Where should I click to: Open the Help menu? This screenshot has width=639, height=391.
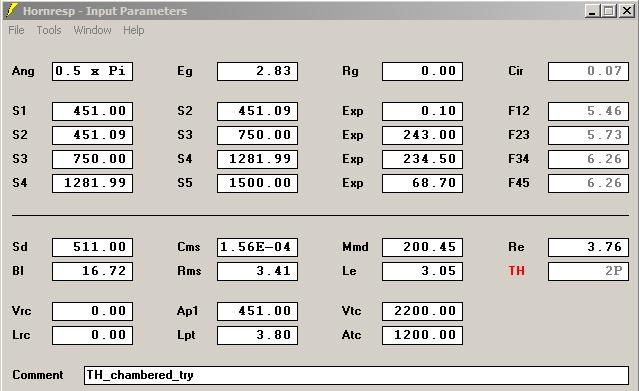(x=134, y=30)
